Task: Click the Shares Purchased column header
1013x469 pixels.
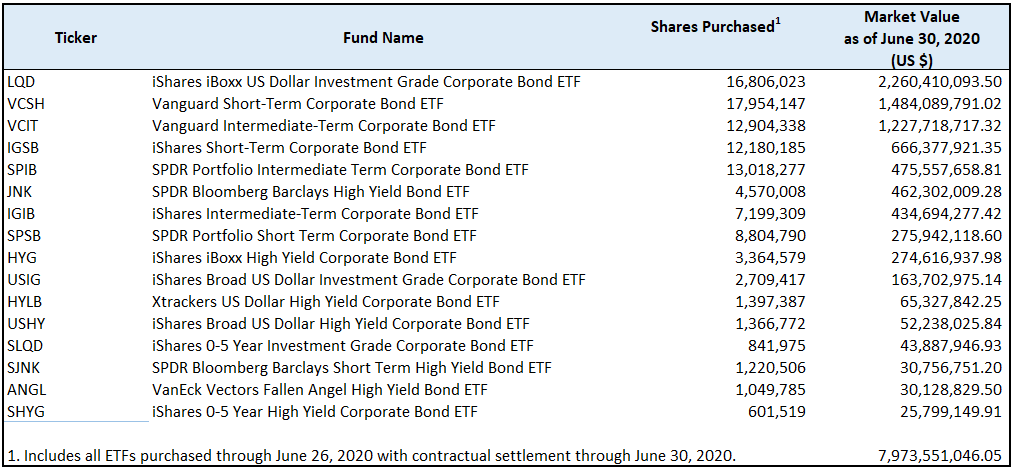Action: click(x=713, y=27)
